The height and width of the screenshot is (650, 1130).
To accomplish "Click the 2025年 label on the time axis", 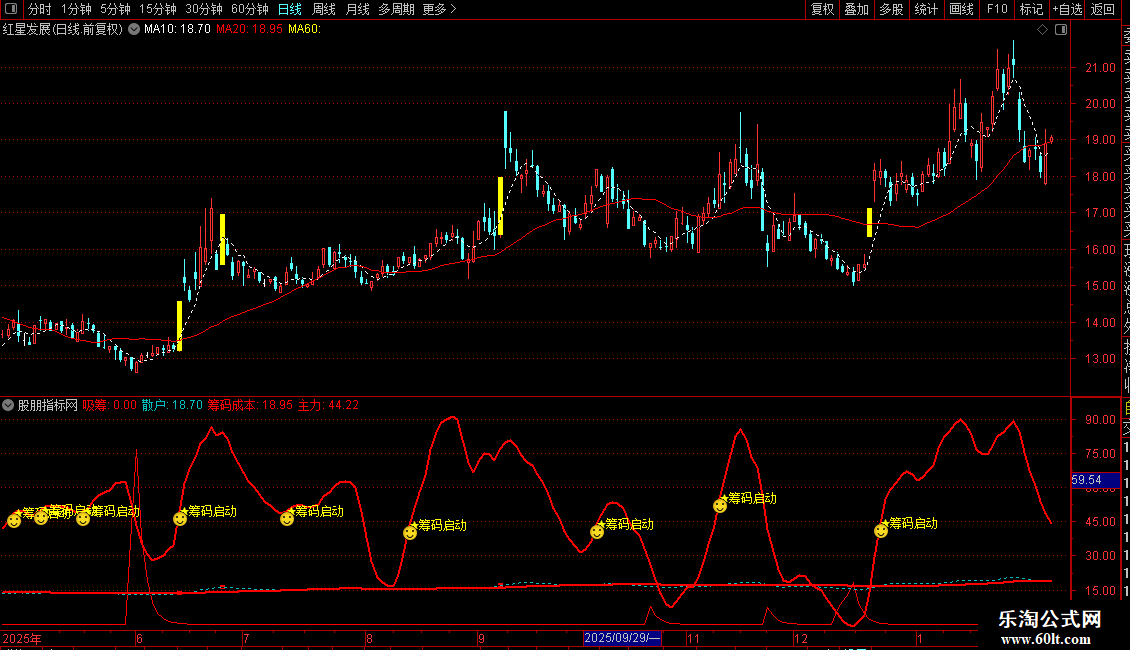I will [x=22, y=638].
